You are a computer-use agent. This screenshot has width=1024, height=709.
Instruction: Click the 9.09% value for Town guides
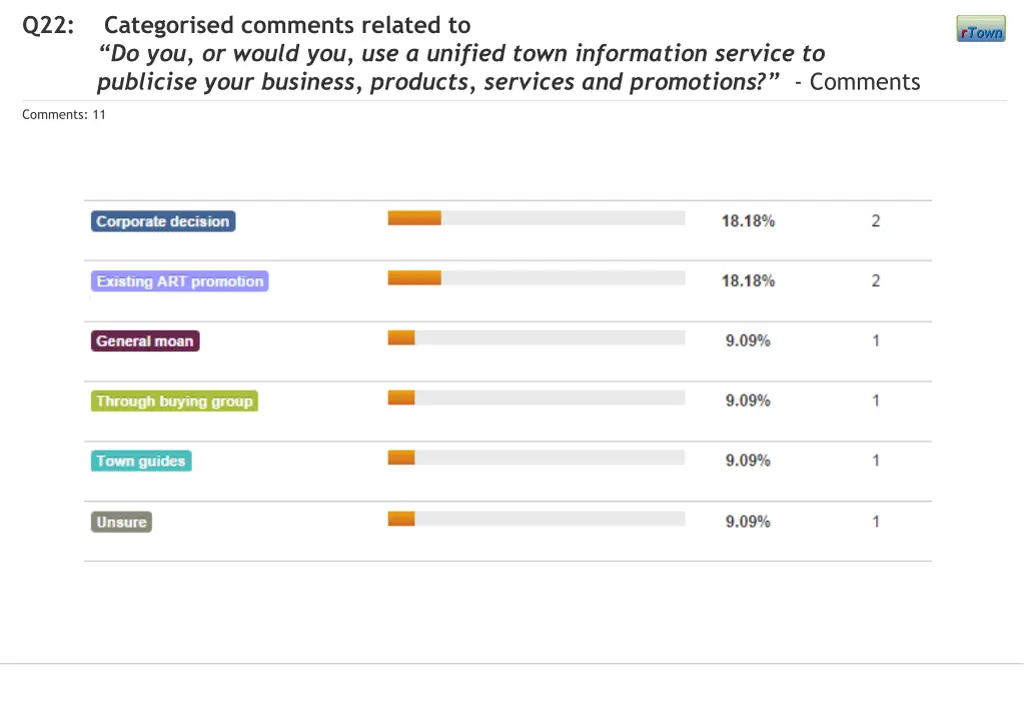point(748,461)
